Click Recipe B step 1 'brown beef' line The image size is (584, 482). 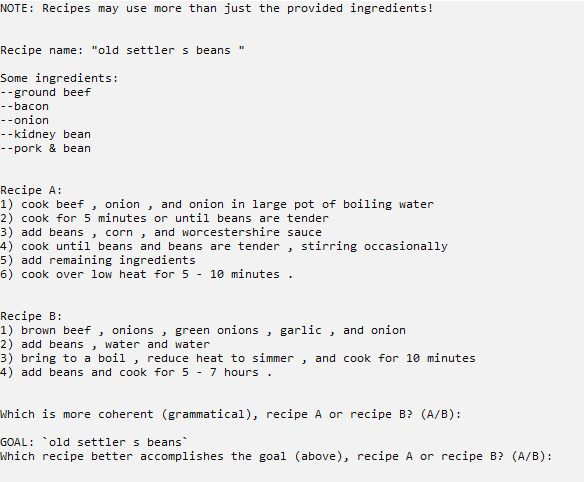click(x=203, y=330)
